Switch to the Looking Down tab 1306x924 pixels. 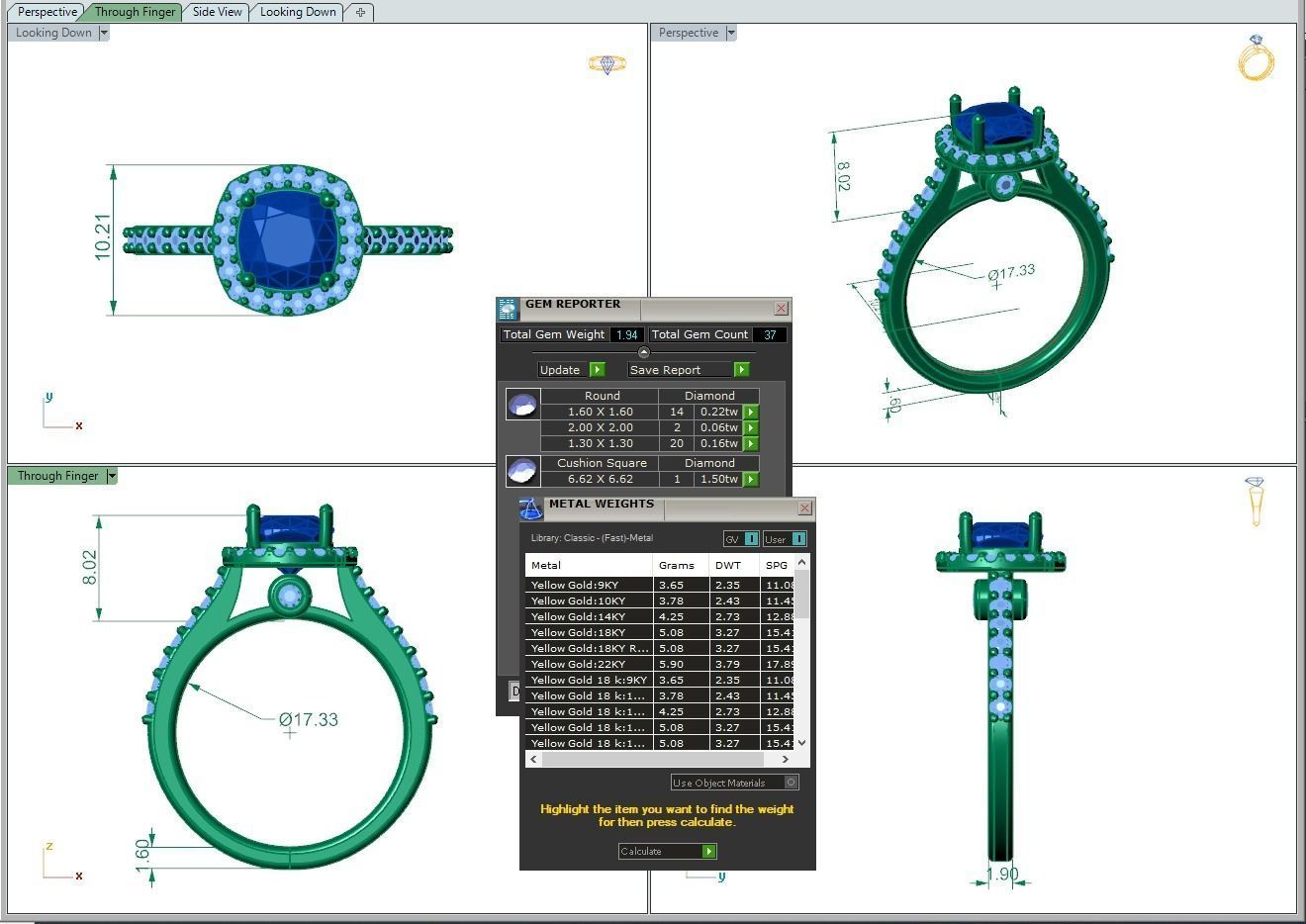tap(297, 12)
